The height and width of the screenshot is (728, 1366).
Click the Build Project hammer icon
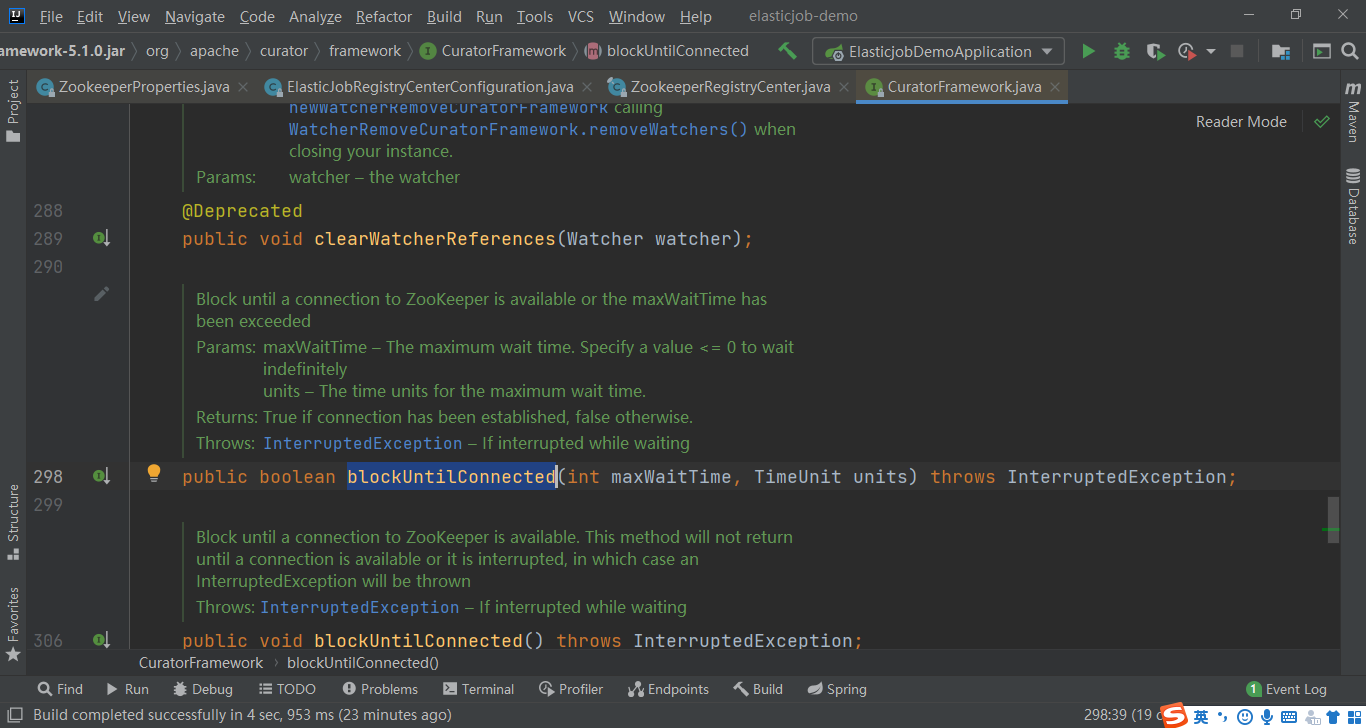click(x=788, y=51)
